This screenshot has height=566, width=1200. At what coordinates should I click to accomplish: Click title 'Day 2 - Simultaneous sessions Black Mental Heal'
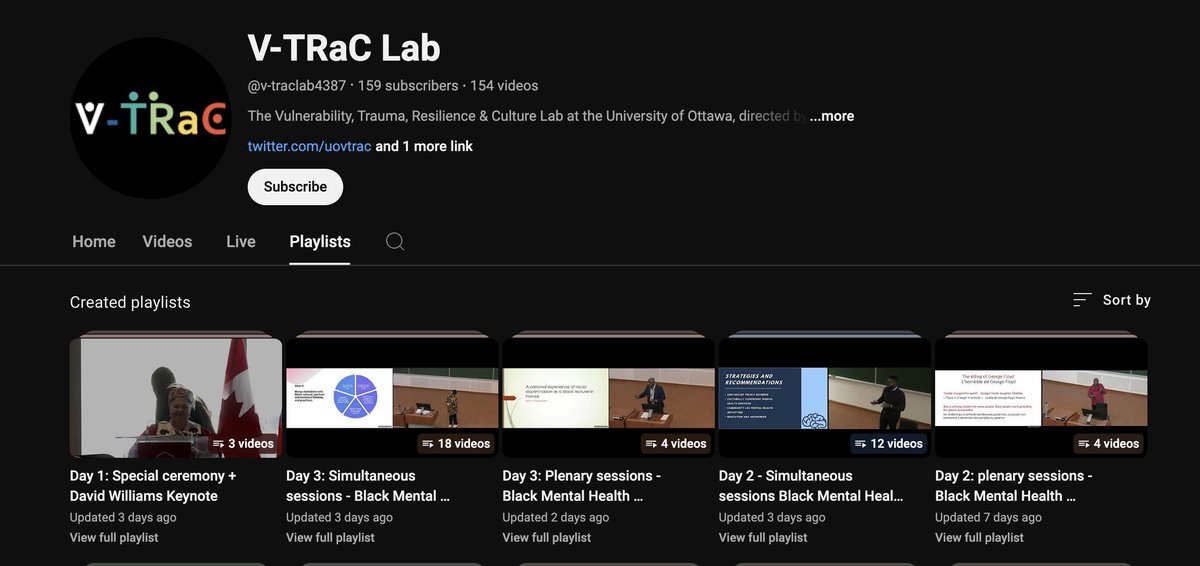click(811, 486)
